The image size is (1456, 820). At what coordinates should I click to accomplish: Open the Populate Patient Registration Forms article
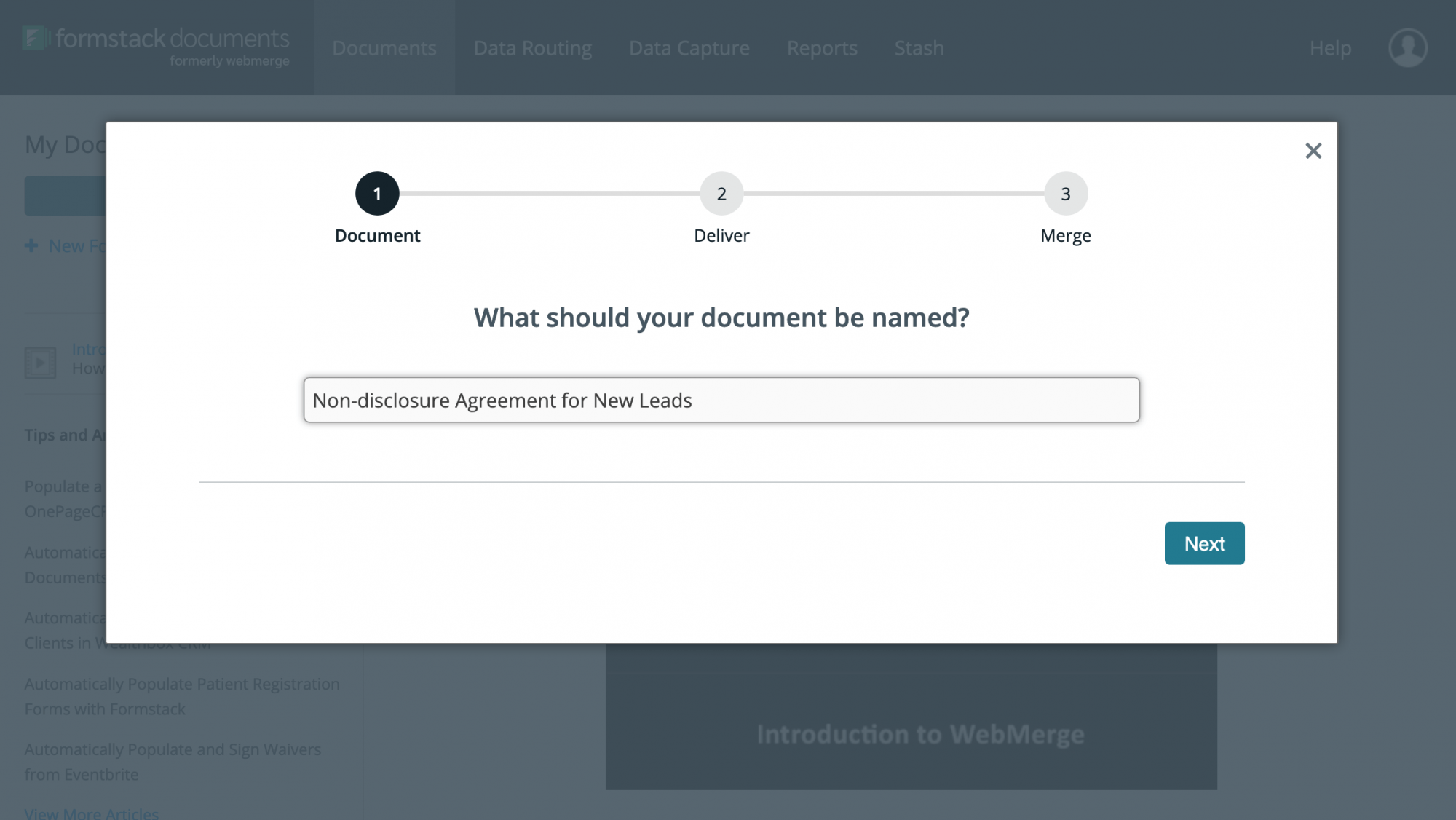click(x=181, y=696)
